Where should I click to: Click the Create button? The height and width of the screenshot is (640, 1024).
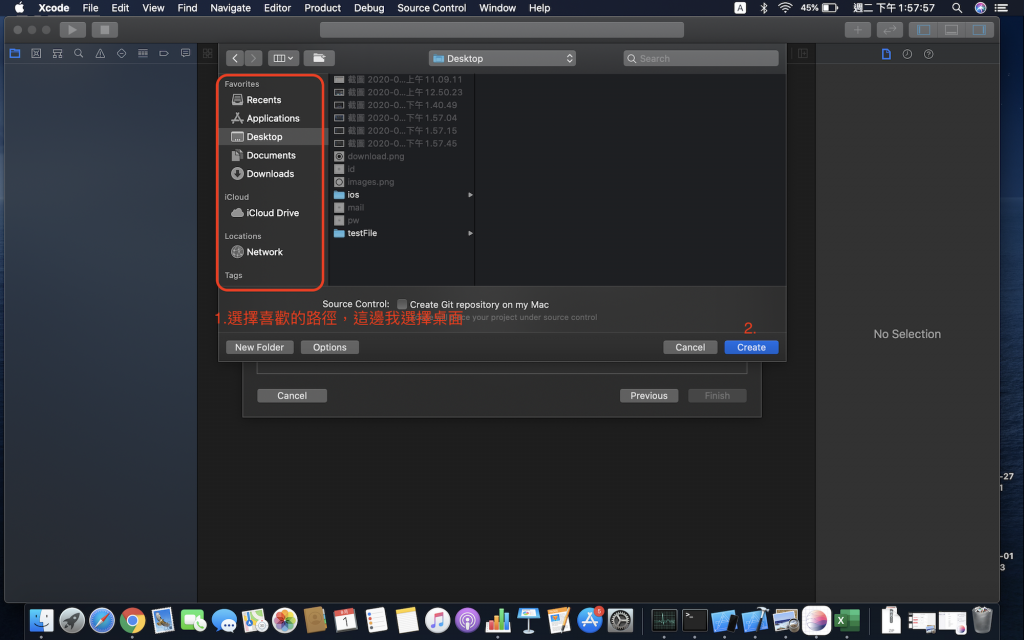point(751,347)
